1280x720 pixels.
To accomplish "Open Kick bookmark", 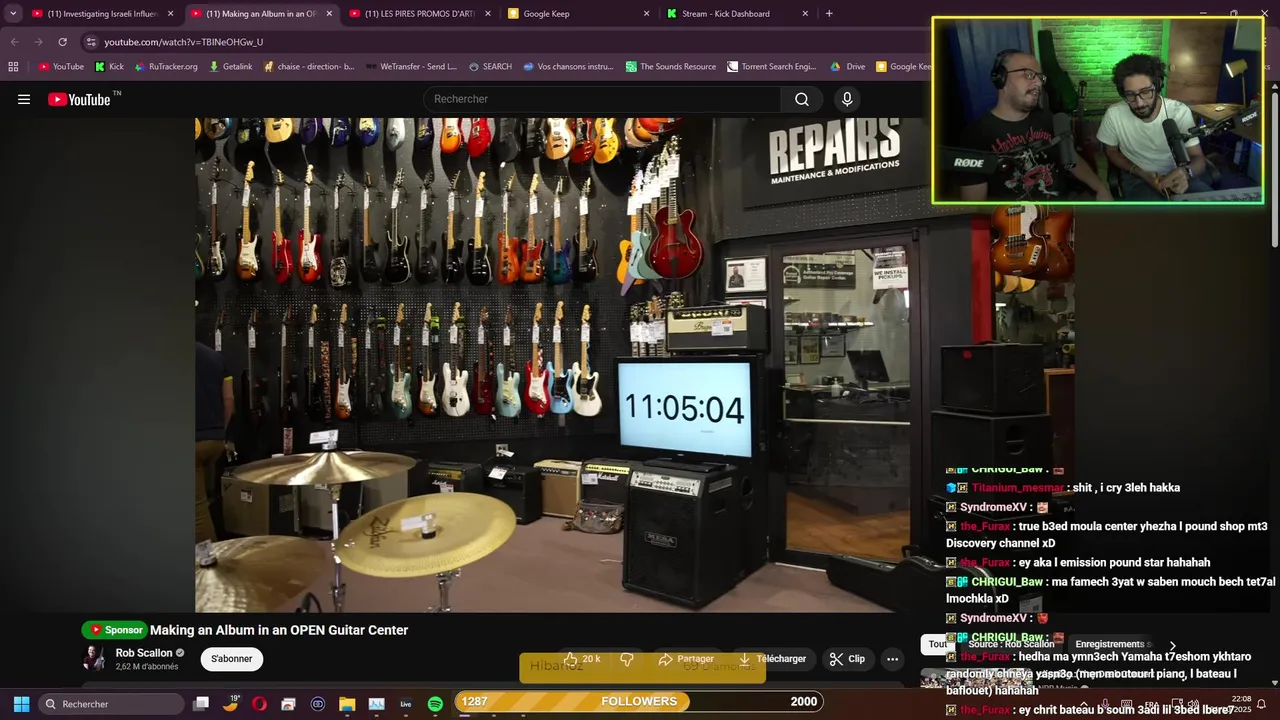I will pyautogui.click(x=109, y=67).
